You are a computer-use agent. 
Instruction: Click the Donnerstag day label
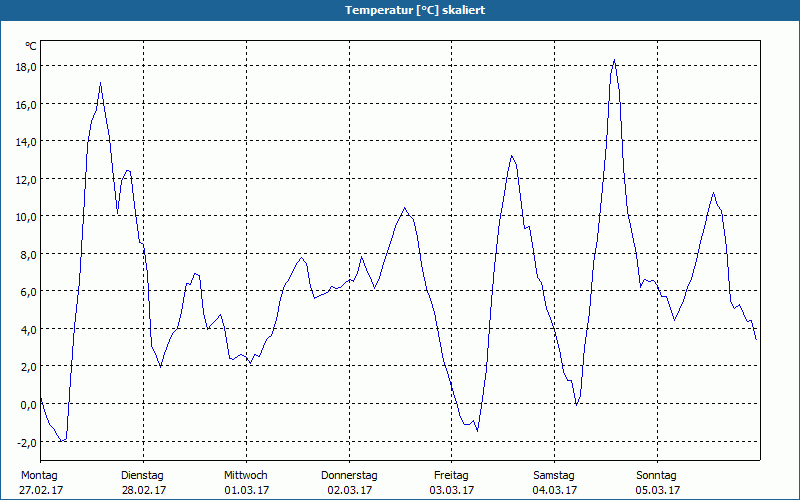(x=349, y=476)
